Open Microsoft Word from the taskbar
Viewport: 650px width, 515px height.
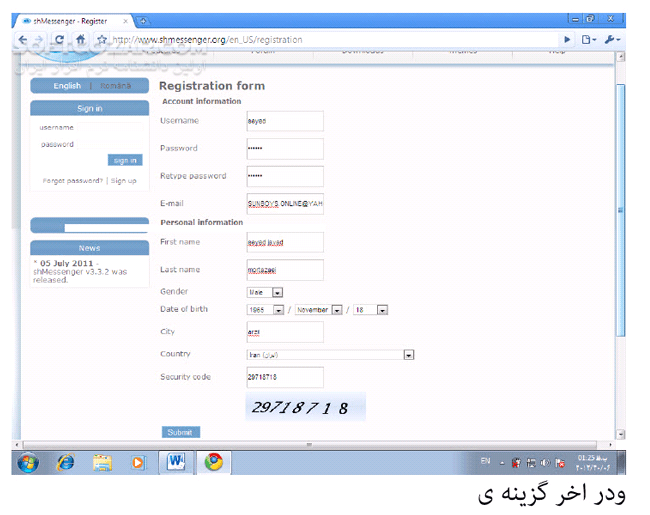(177, 462)
